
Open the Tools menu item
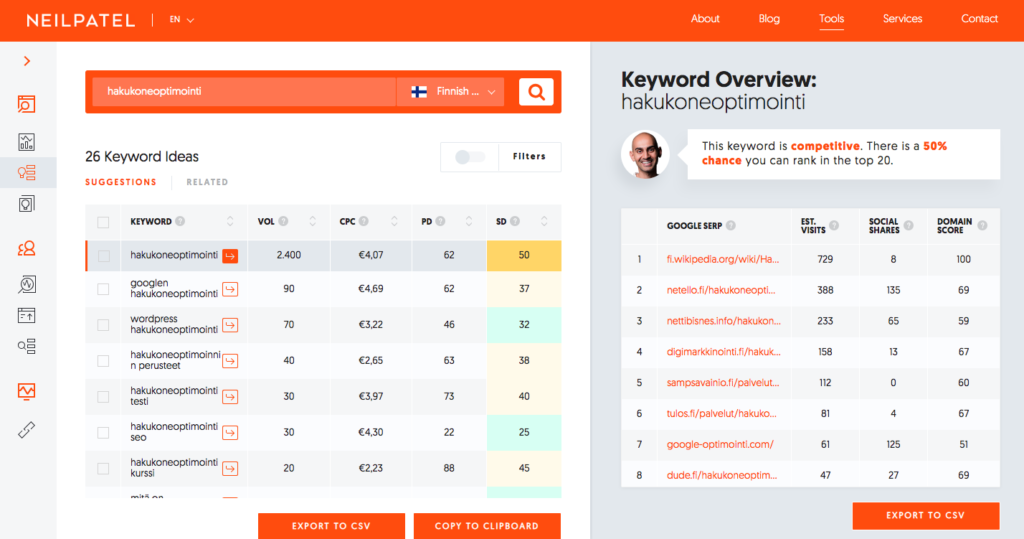coord(831,19)
